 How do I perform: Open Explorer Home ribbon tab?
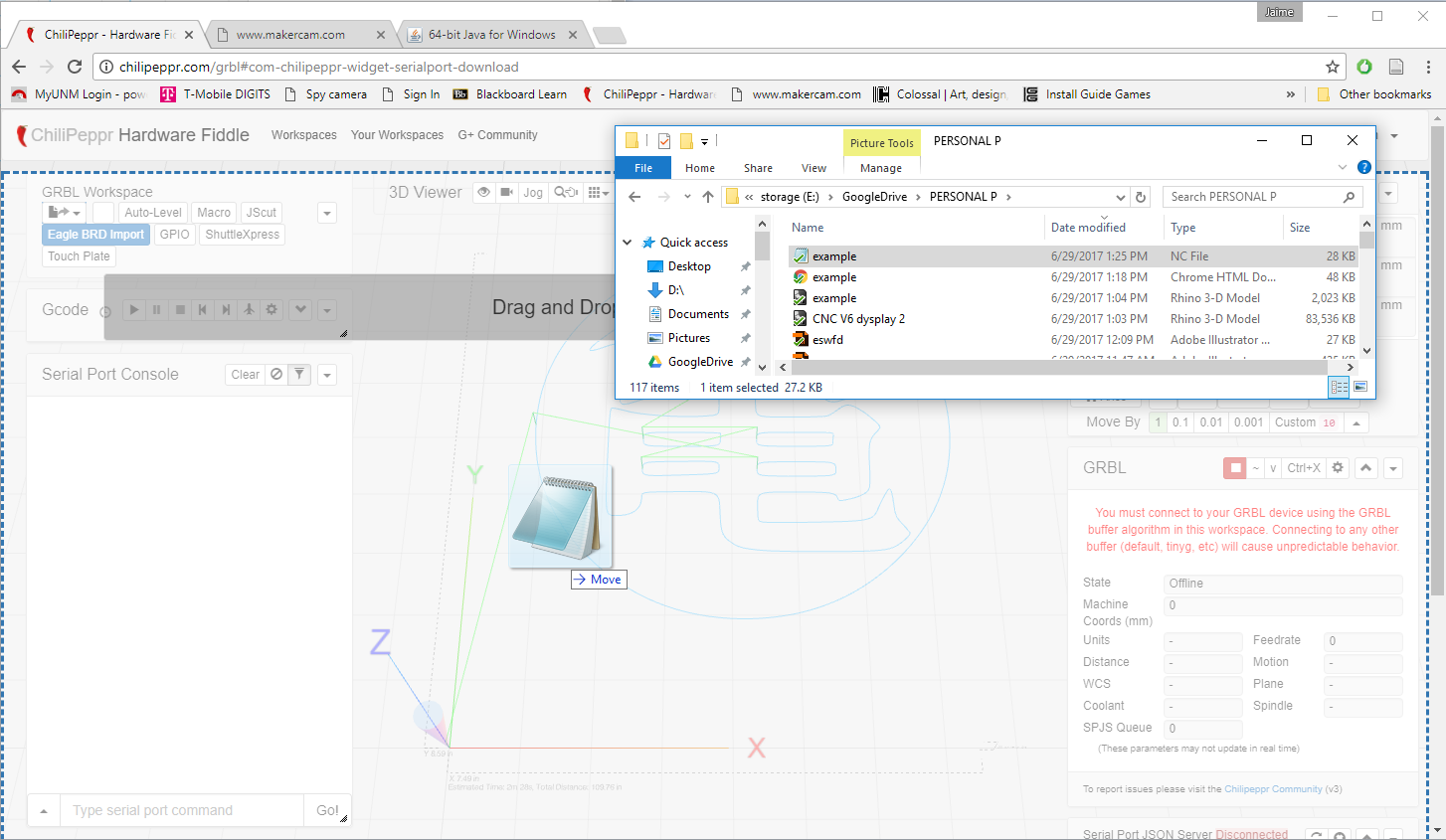click(700, 168)
